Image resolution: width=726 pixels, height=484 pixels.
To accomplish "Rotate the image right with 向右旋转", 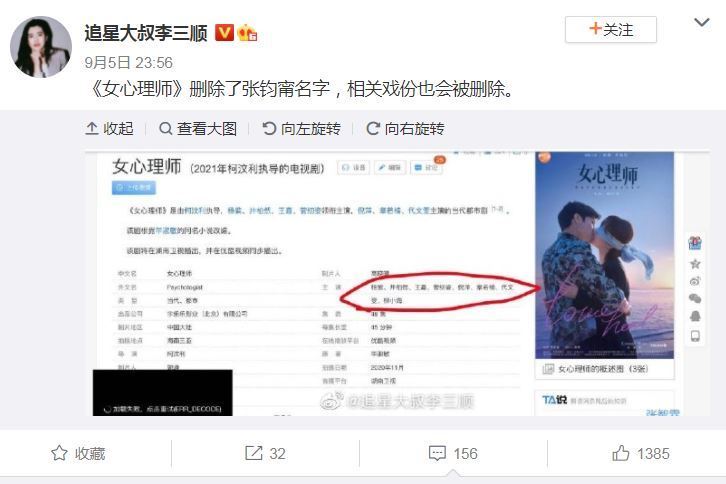I will pos(405,128).
